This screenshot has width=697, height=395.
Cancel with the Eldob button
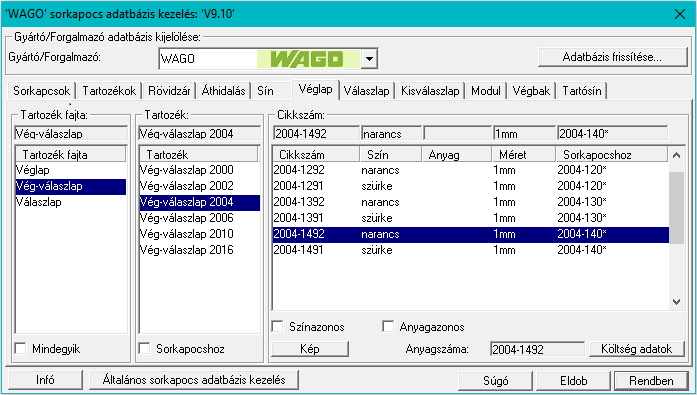pos(573,381)
